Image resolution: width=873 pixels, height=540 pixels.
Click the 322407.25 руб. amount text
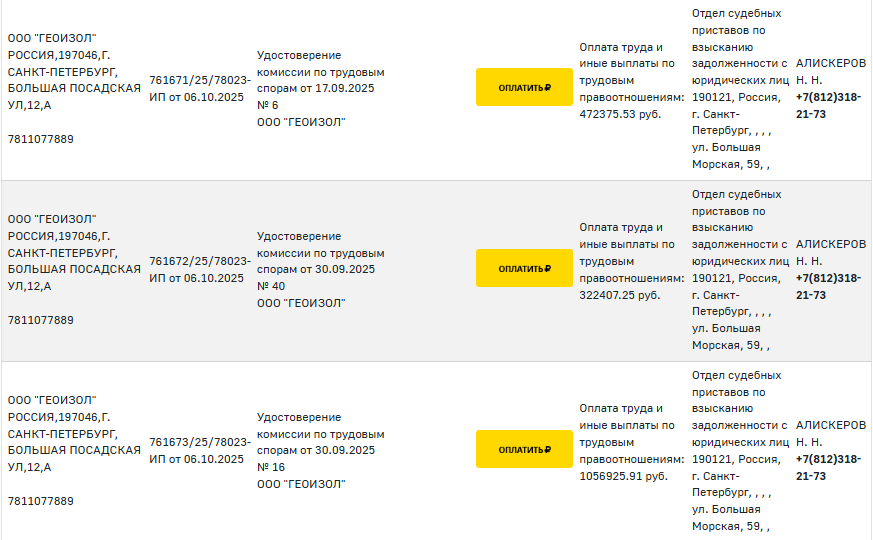[x=620, y=295]
